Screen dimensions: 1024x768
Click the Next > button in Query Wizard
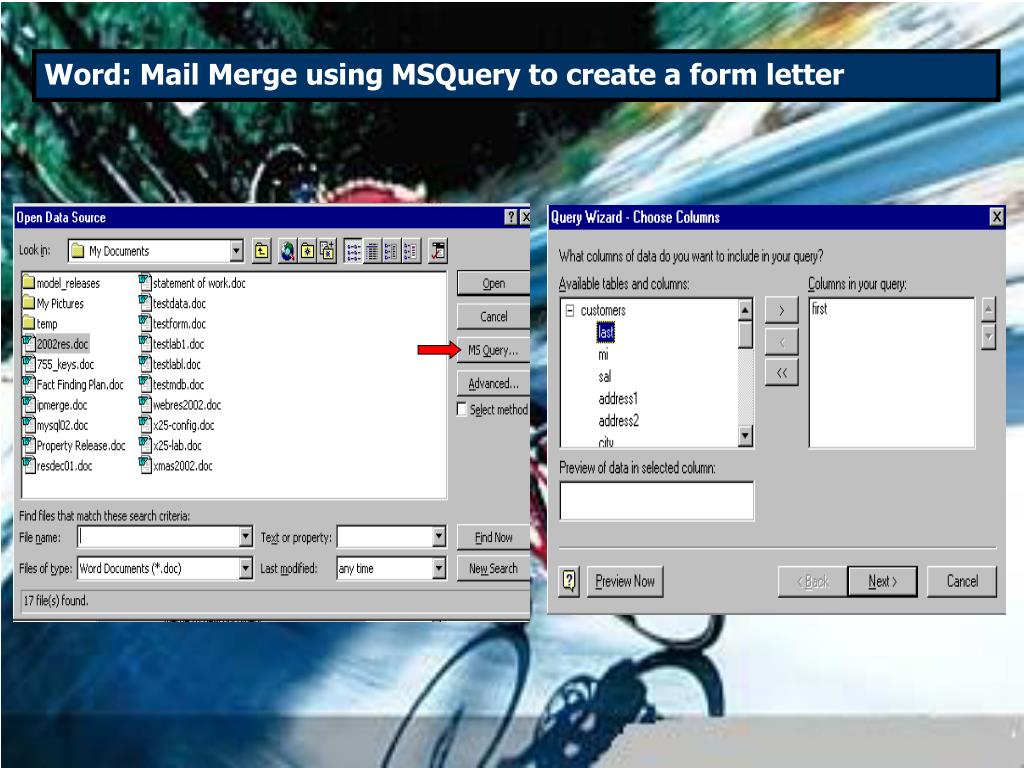(x=882, y=581)
